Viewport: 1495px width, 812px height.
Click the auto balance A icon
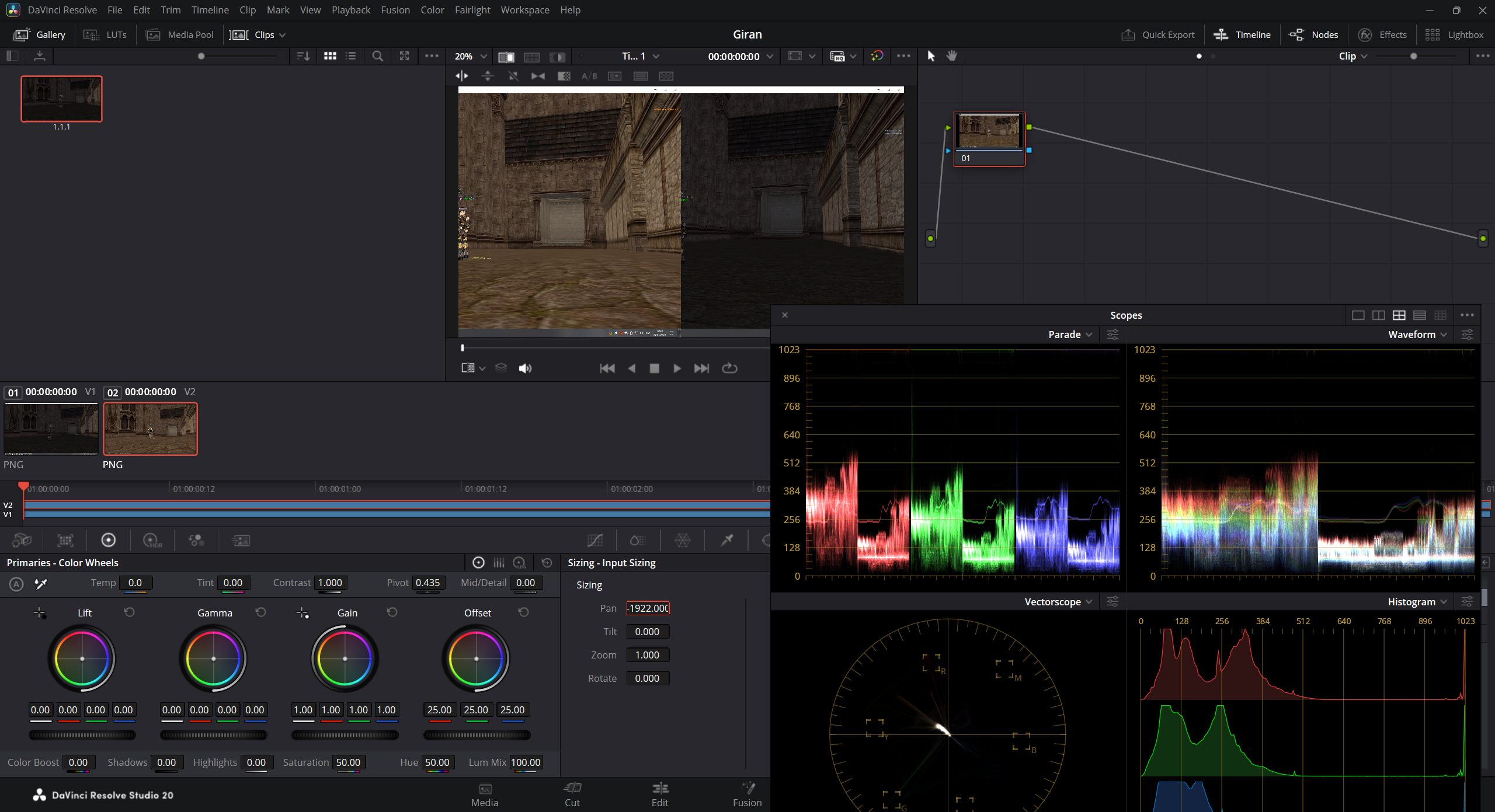click(16, 584)
